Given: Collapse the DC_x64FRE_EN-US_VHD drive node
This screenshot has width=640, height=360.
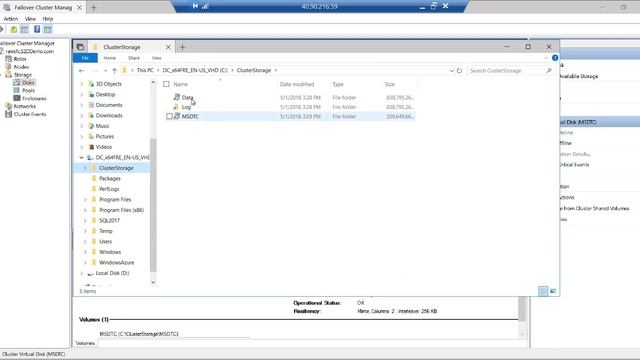Looking at the screenshot, I should click(81, 158).
